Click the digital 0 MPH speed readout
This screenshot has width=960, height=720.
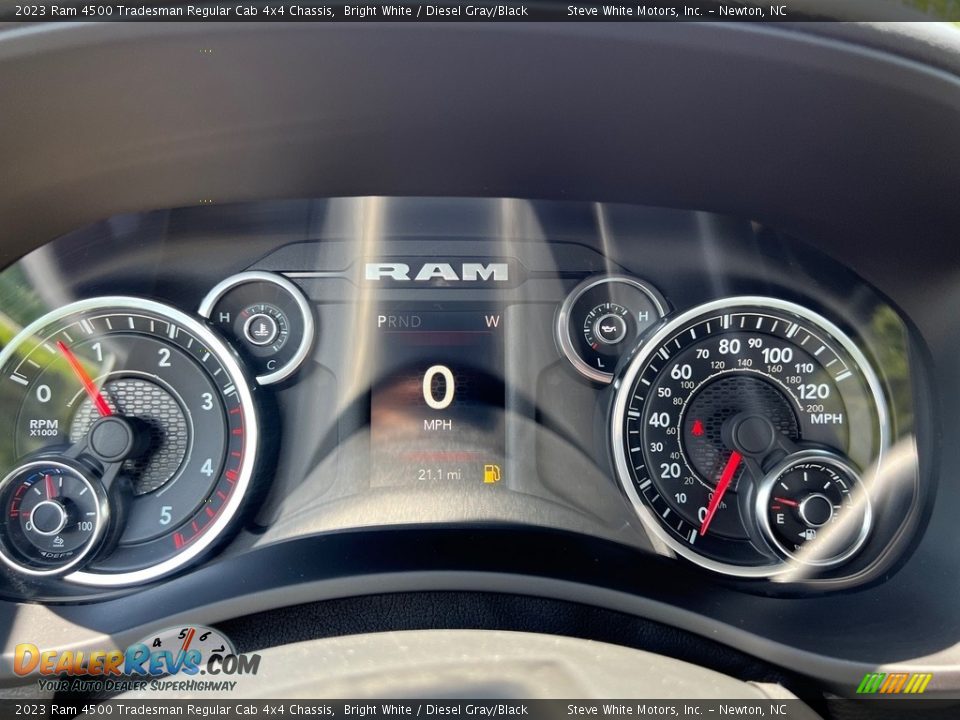[x=438, y=397]
